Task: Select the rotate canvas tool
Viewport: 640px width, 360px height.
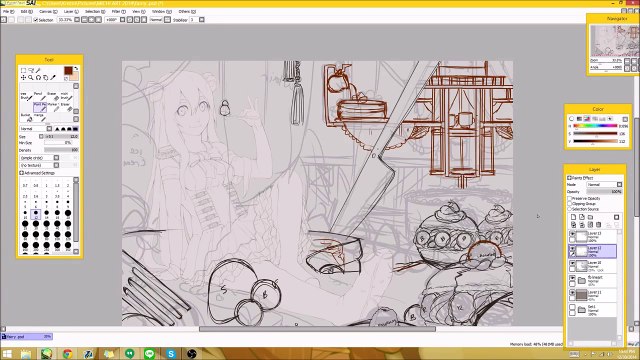Action: point(38,78)
